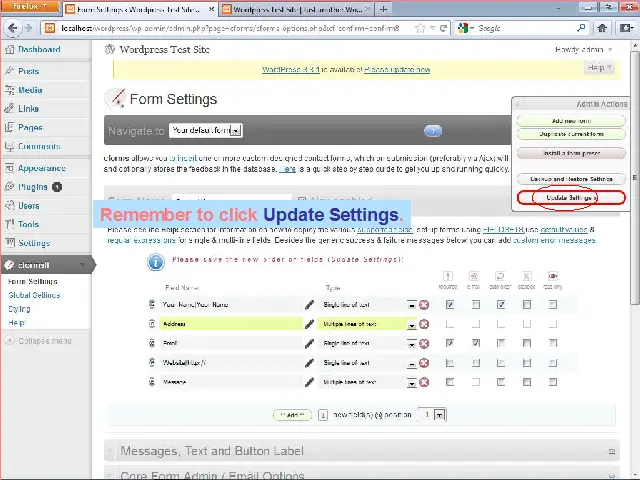Click the number of new fields input

tap(322, 415)
